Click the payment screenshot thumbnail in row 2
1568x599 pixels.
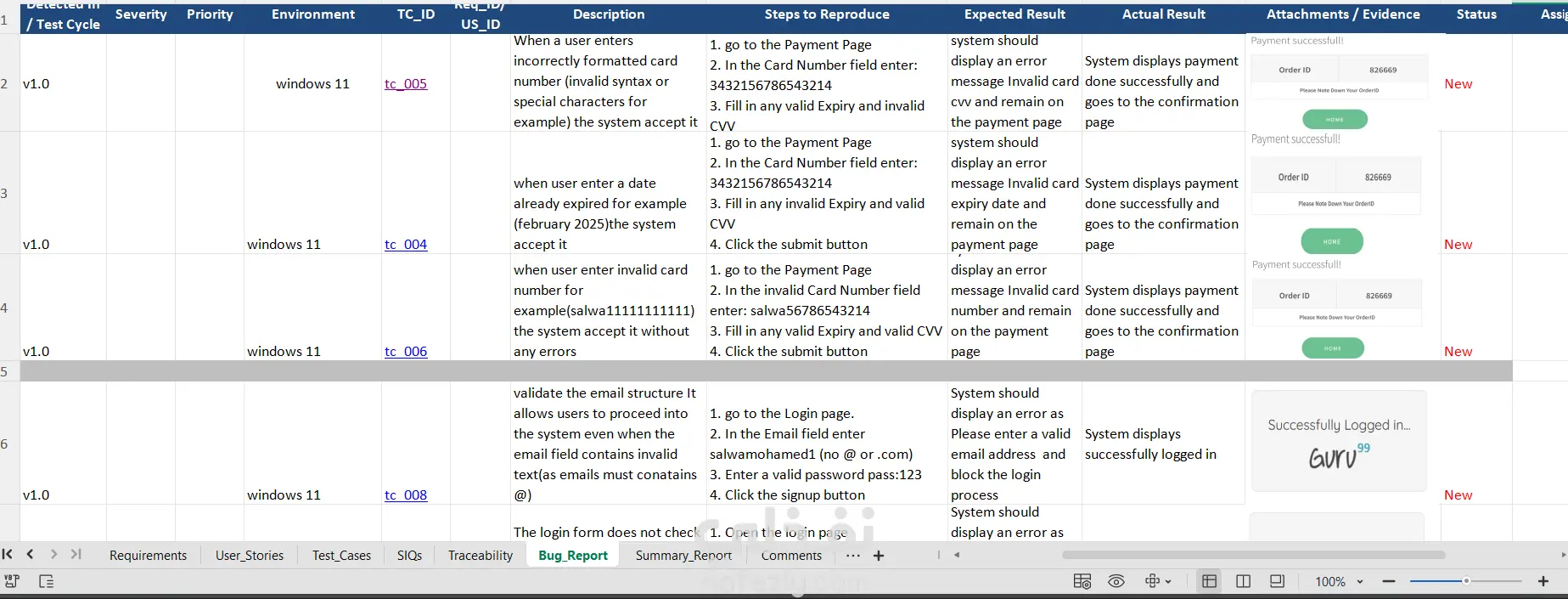(x=1339, y=83)
